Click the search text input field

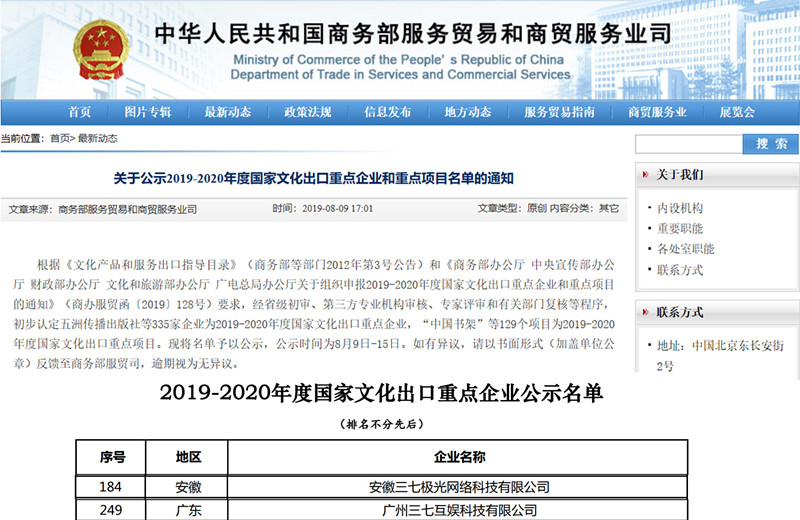pyautogui.click(x=688, y=144)
